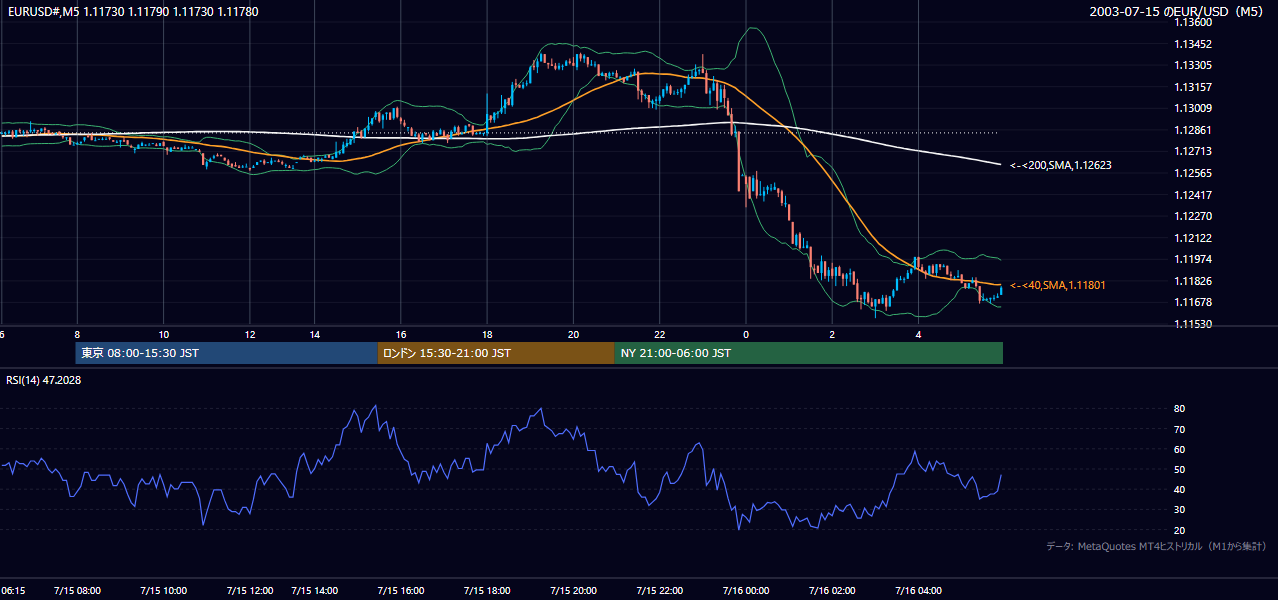The height and width of the screenshot is (600, 1278).
Task: Click hour label 22 under the price chart
Action: [659, 334]
